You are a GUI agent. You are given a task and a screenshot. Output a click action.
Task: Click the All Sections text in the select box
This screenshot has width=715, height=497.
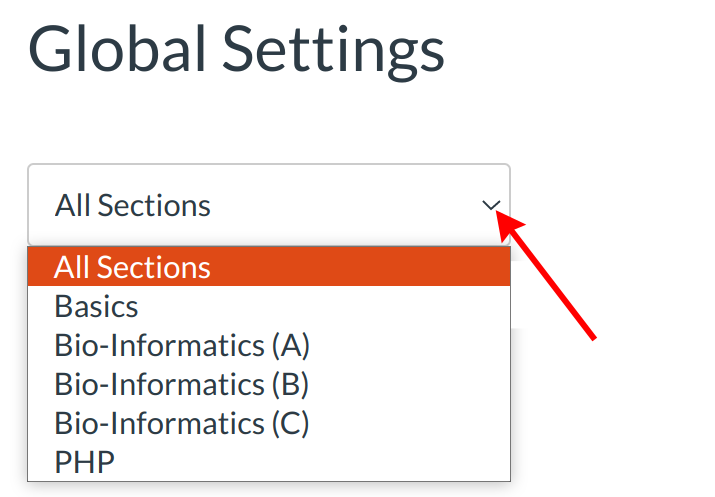pos(133,206)
